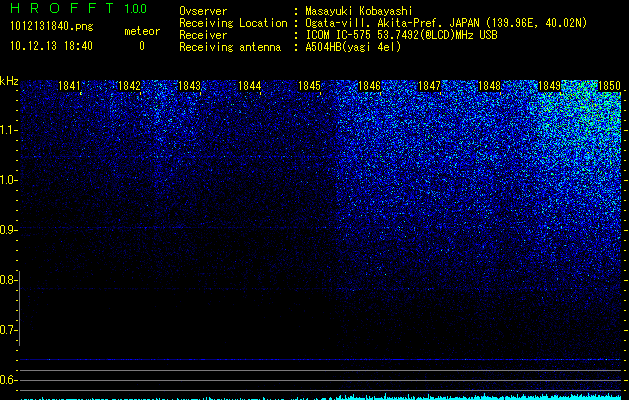Click the 1.0 frequency axis label
This screenshot has width=629, height=400.
(8, 180)
